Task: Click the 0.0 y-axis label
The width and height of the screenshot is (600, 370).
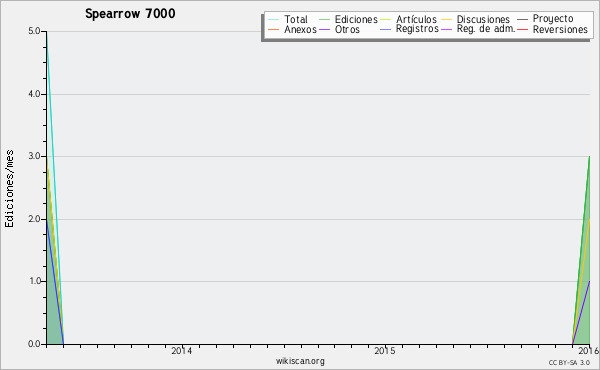Action: tap(34, 344)
